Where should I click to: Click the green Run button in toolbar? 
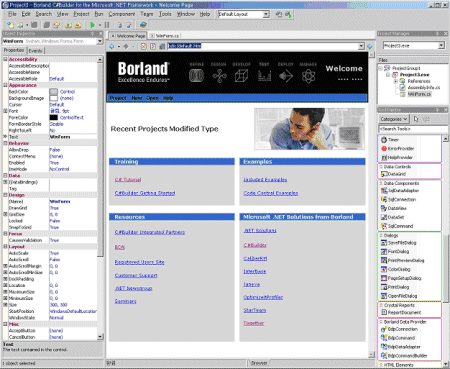93,25
